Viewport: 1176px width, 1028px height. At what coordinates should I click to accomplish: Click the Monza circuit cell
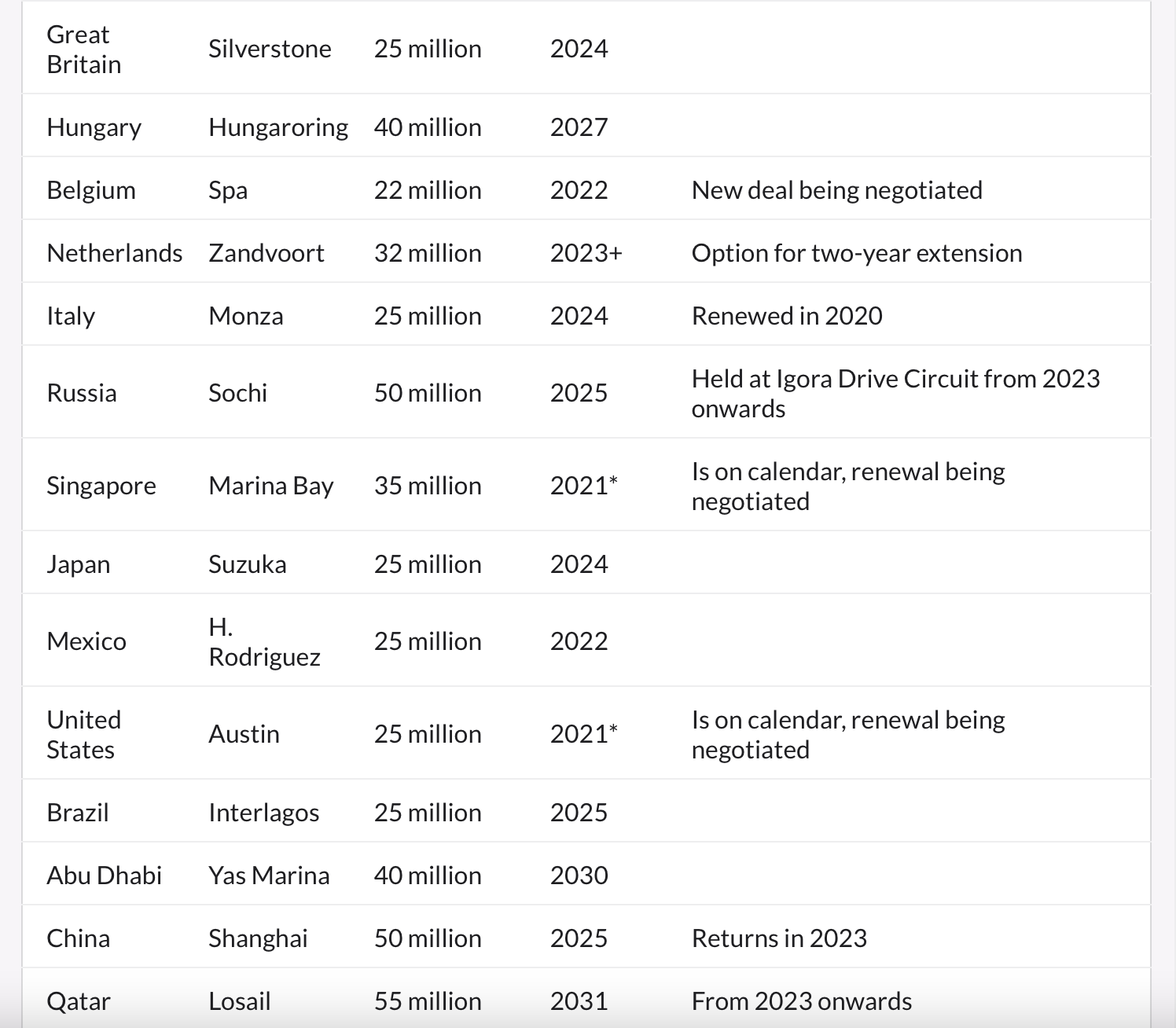coord(245,316)
